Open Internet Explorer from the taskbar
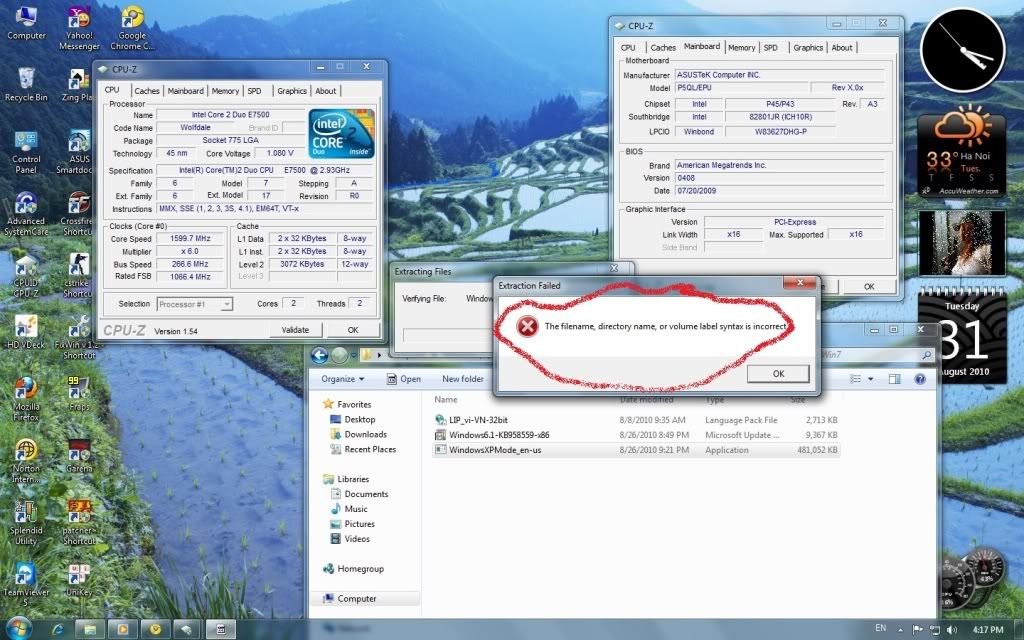This screenshot has height=640, width=1024. tap(57, 630)
